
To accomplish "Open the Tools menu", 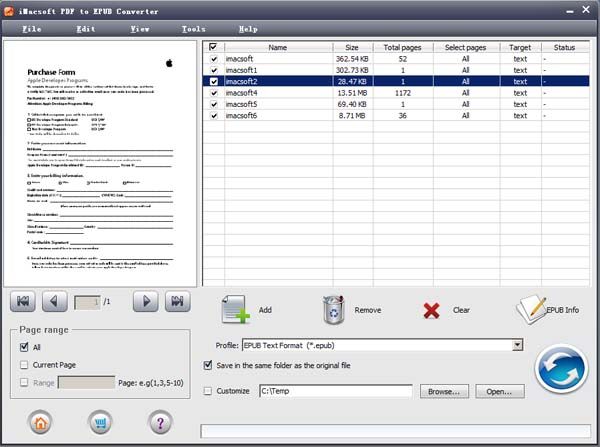I will 194,29.
